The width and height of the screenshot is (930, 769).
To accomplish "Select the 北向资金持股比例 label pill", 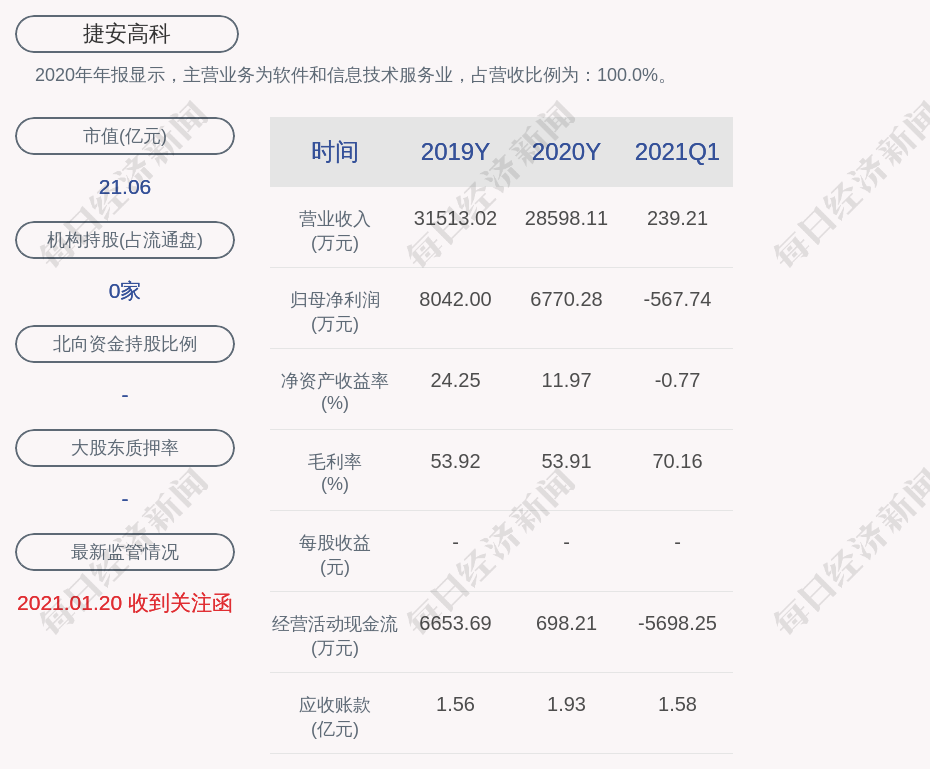I will tap(125, 344).
